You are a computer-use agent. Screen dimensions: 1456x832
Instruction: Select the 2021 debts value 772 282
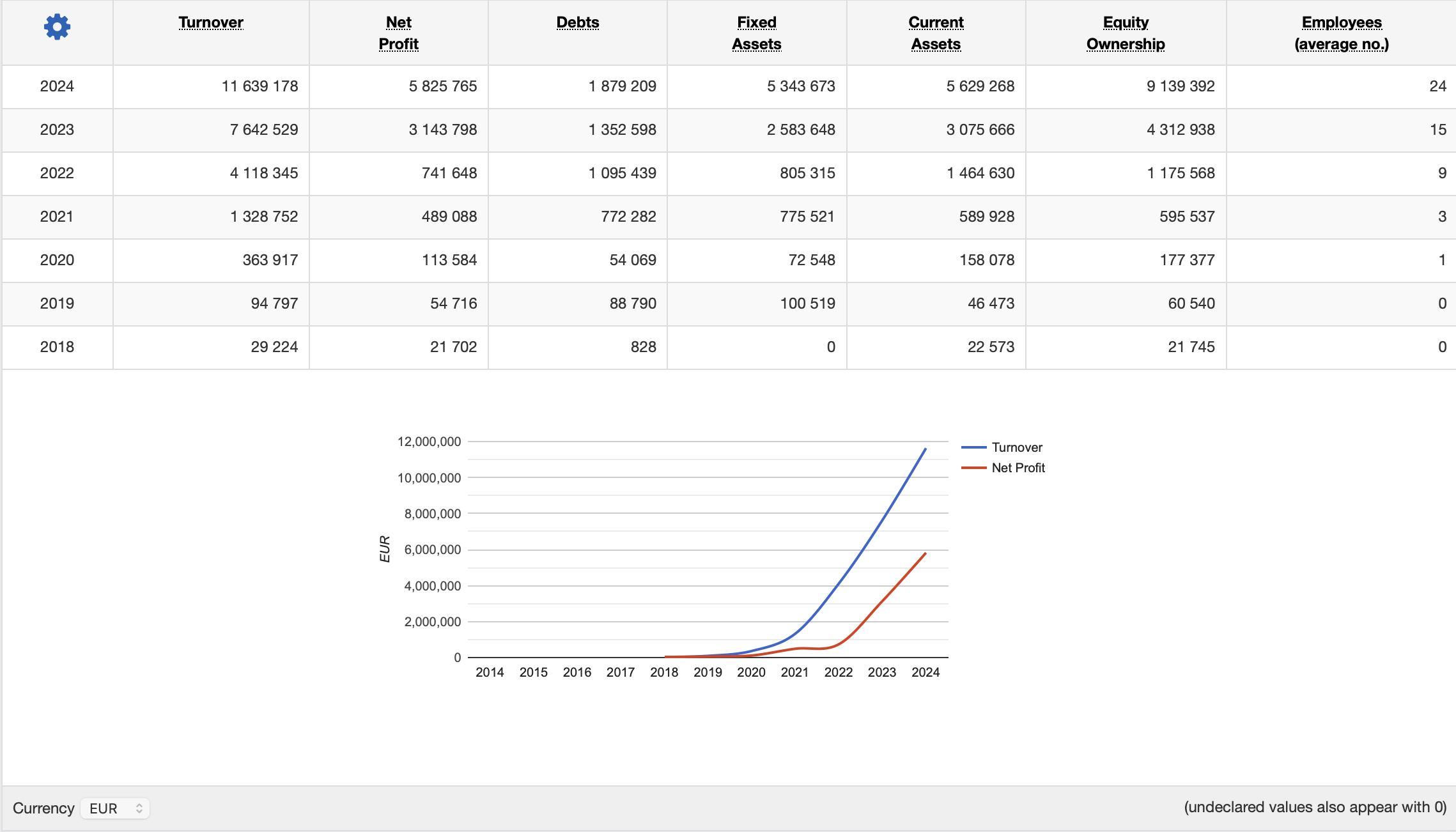point(628,217)
